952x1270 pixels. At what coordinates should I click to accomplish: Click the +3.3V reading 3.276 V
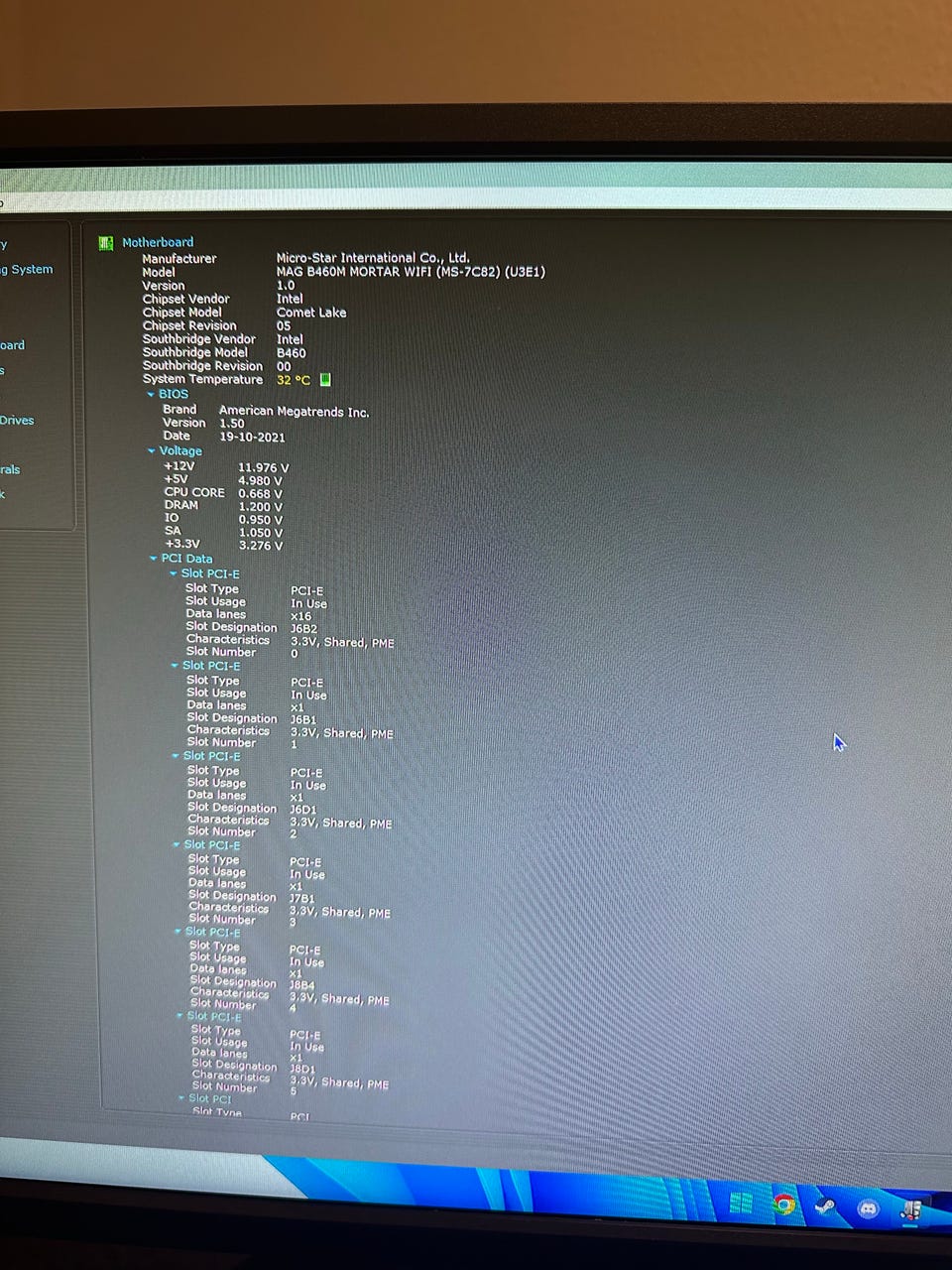tap(261, 546)
